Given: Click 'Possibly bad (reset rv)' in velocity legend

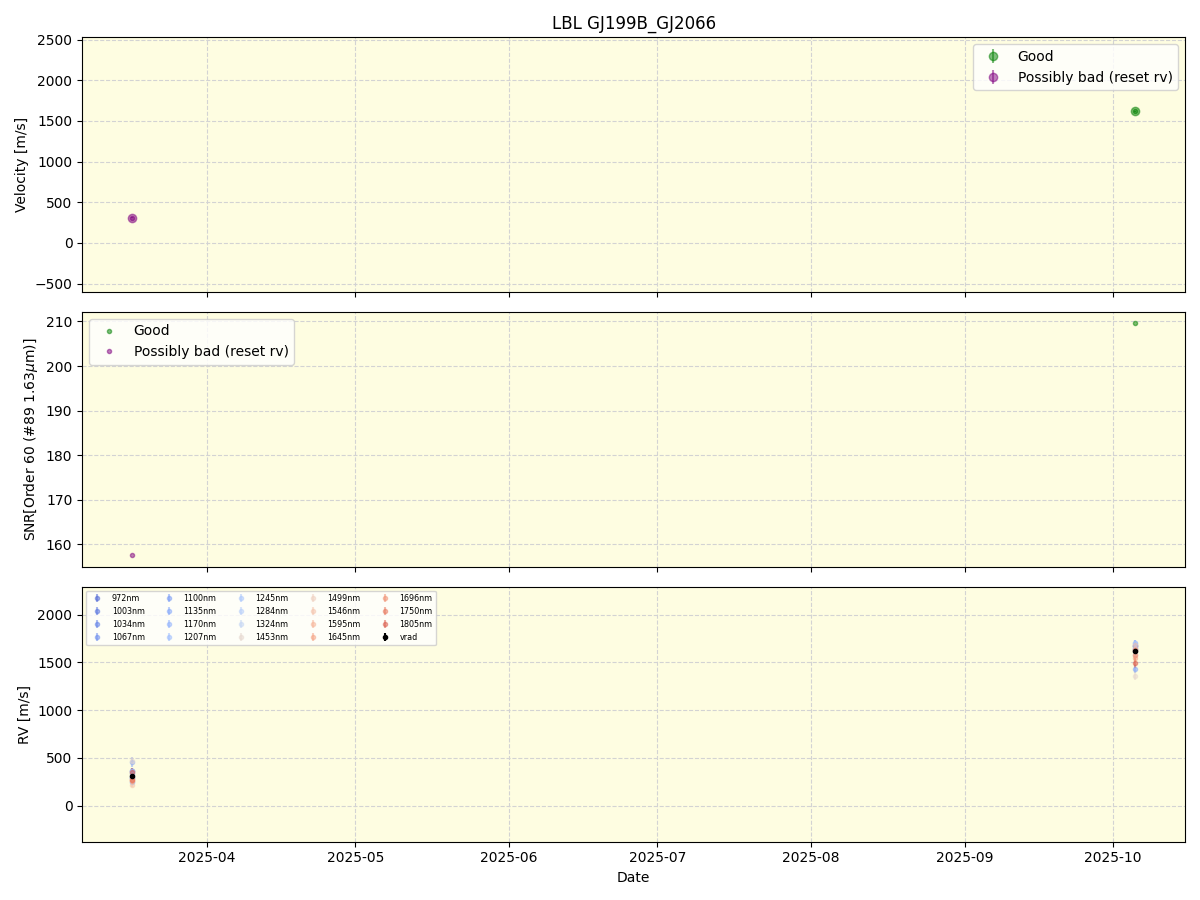Looking at the screenshot, I should click(1093, 77).
